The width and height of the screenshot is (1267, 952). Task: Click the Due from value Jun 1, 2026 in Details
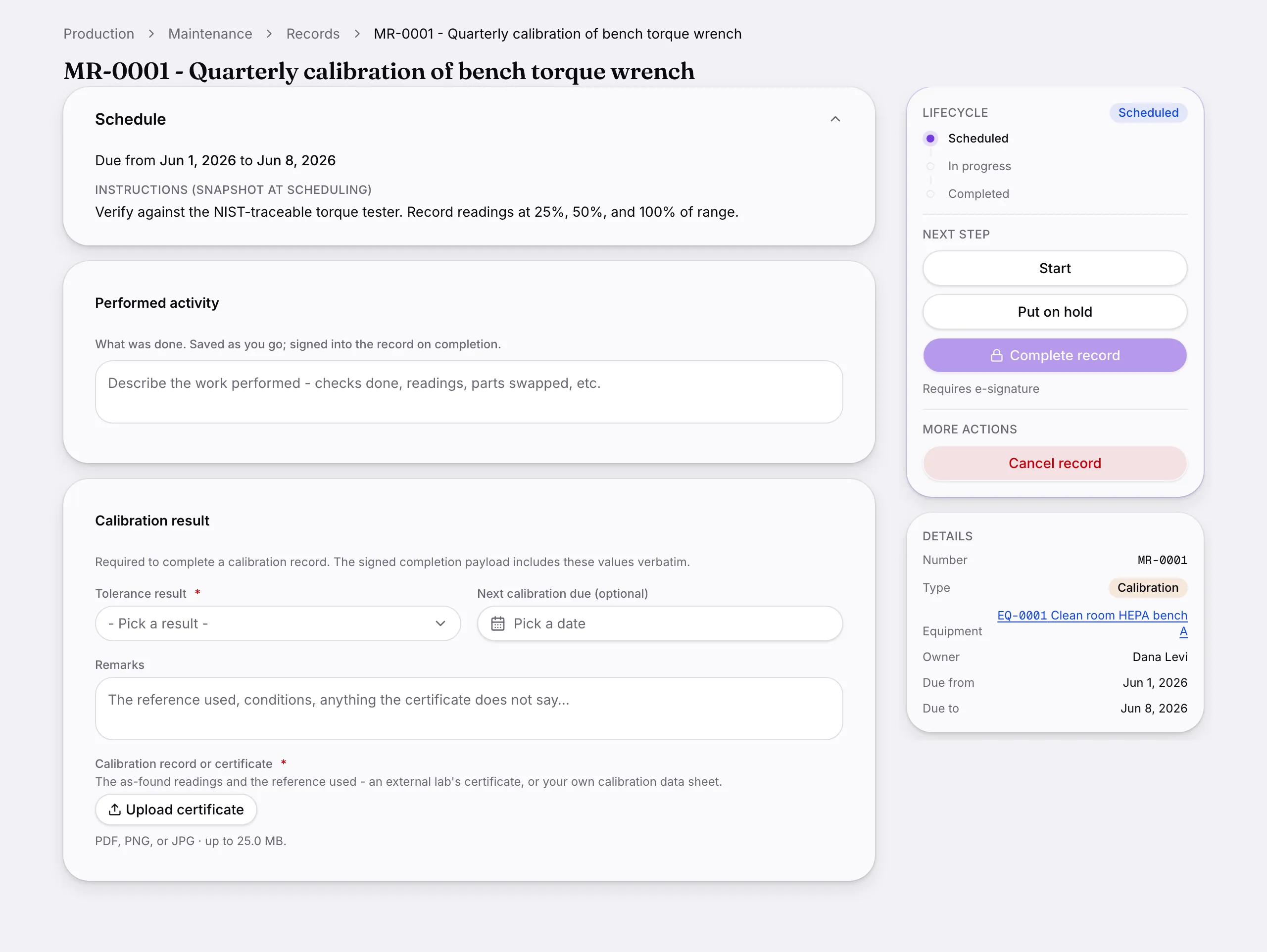pyautogui.click(x=1155, y=683)
